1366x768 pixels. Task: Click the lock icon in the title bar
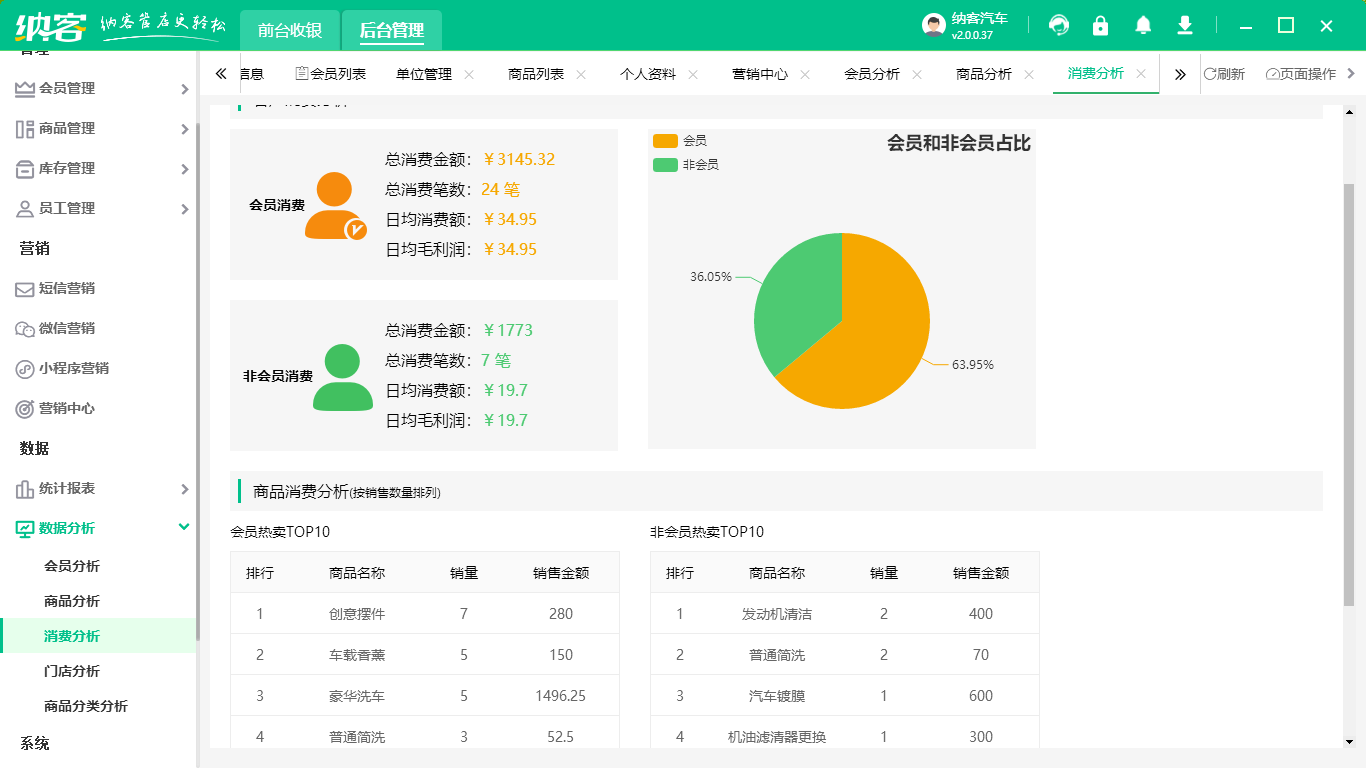coord(1100,25)
